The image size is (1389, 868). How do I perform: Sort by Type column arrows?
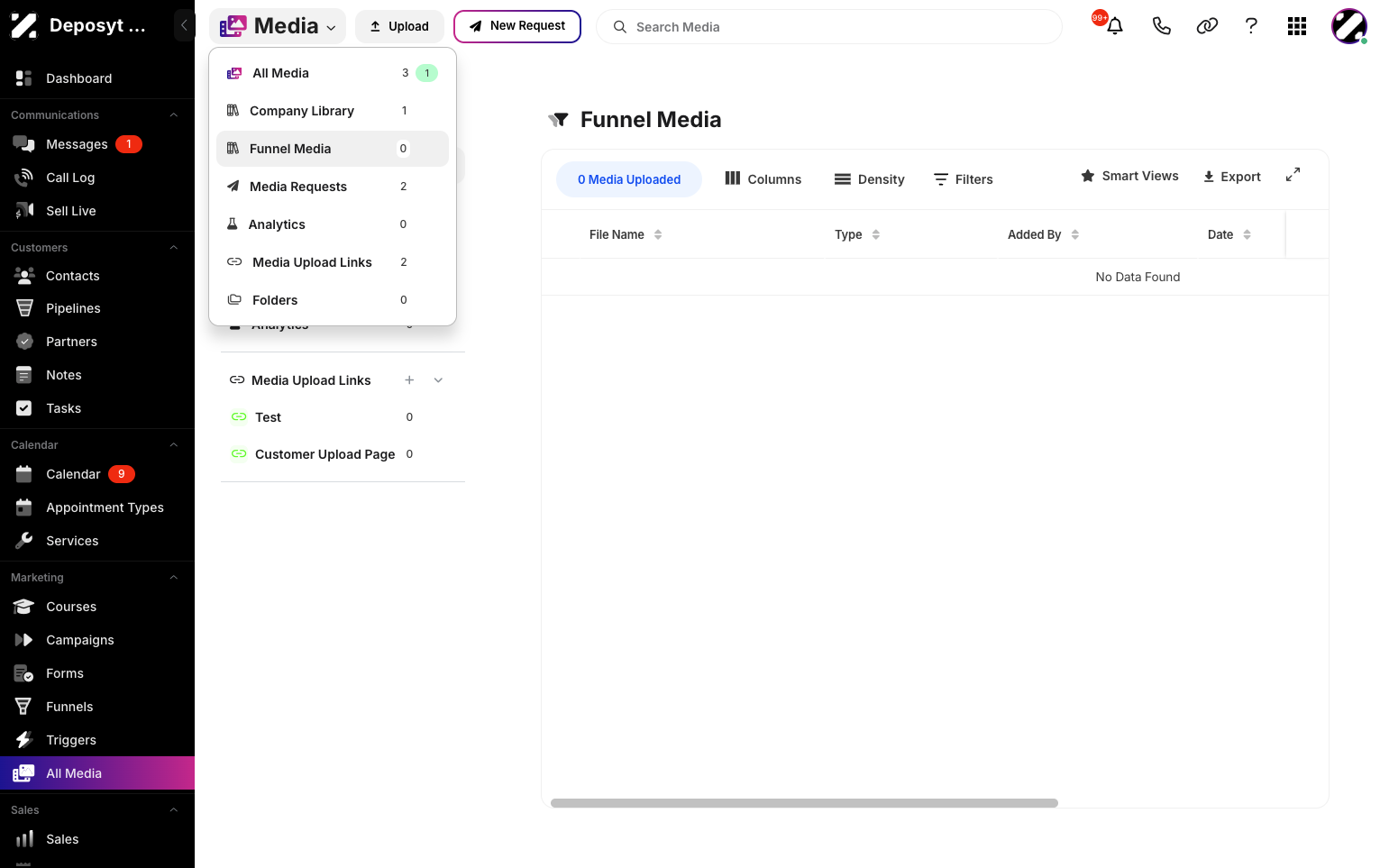tap(876, 234)
